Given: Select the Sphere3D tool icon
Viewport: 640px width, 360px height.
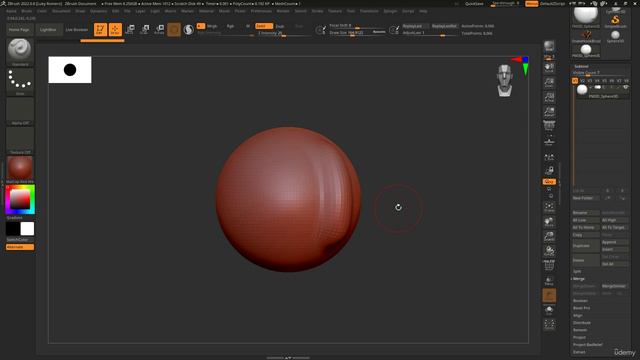Looking at the screenshot, I should [x=615, y=36].
